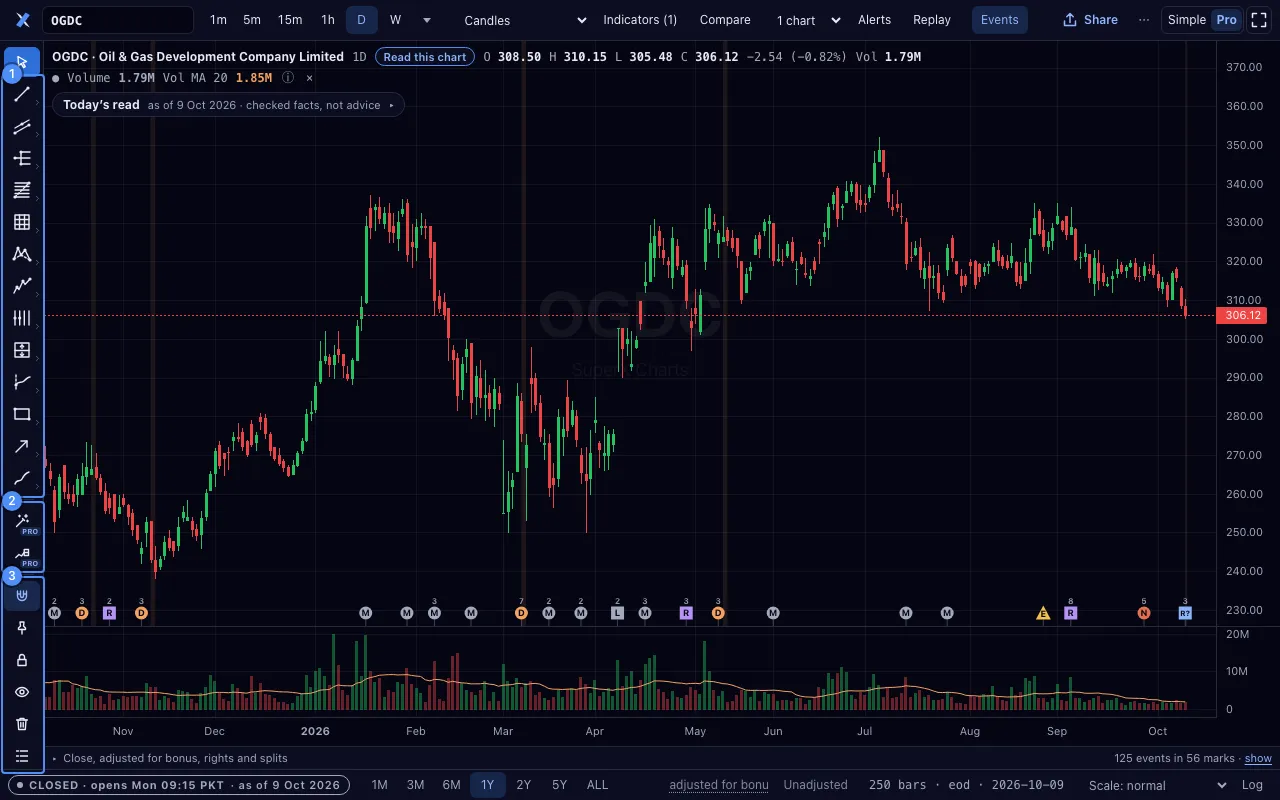
Task: Open the 1 chart layout dropdown
Action: pyautogui.click(x=808, y=20)
